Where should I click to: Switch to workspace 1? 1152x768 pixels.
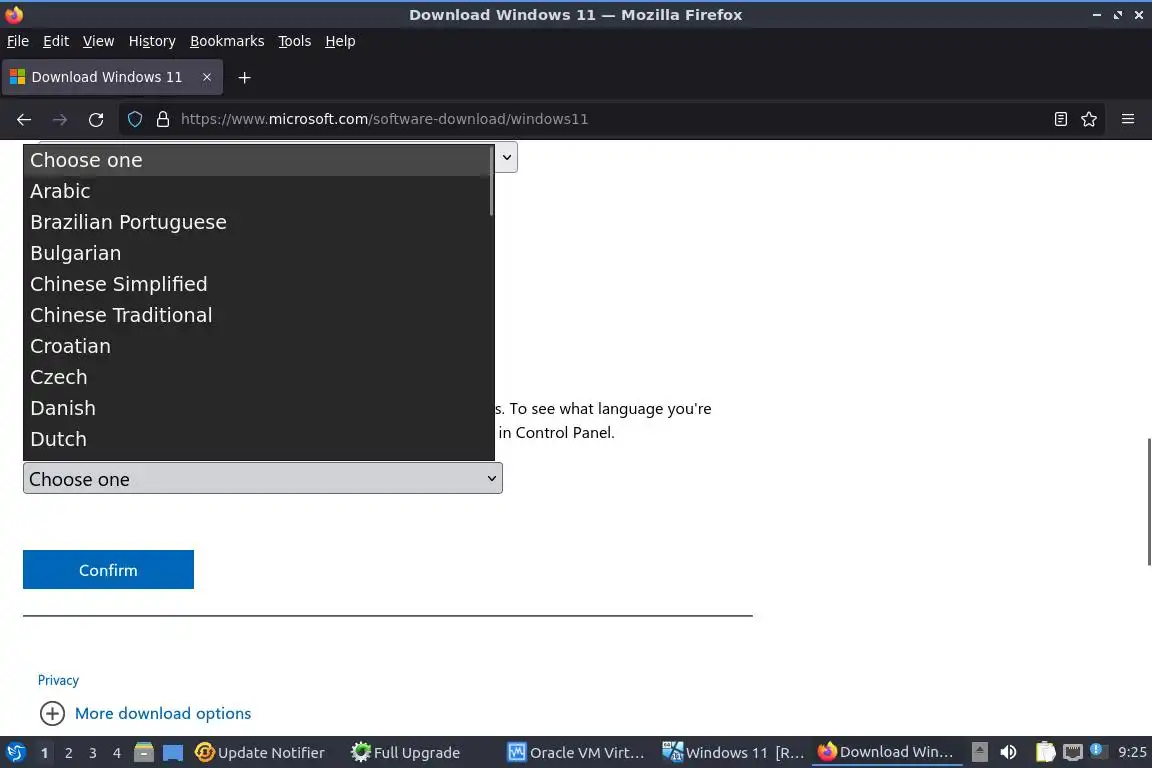tap(45, 753)
